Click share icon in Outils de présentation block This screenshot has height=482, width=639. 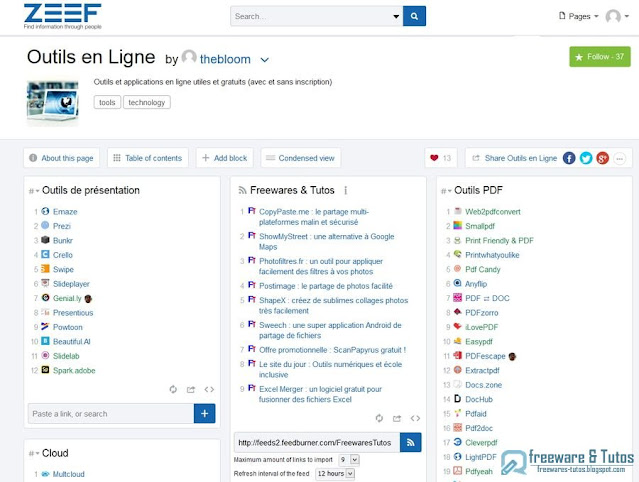coord(191,390)
